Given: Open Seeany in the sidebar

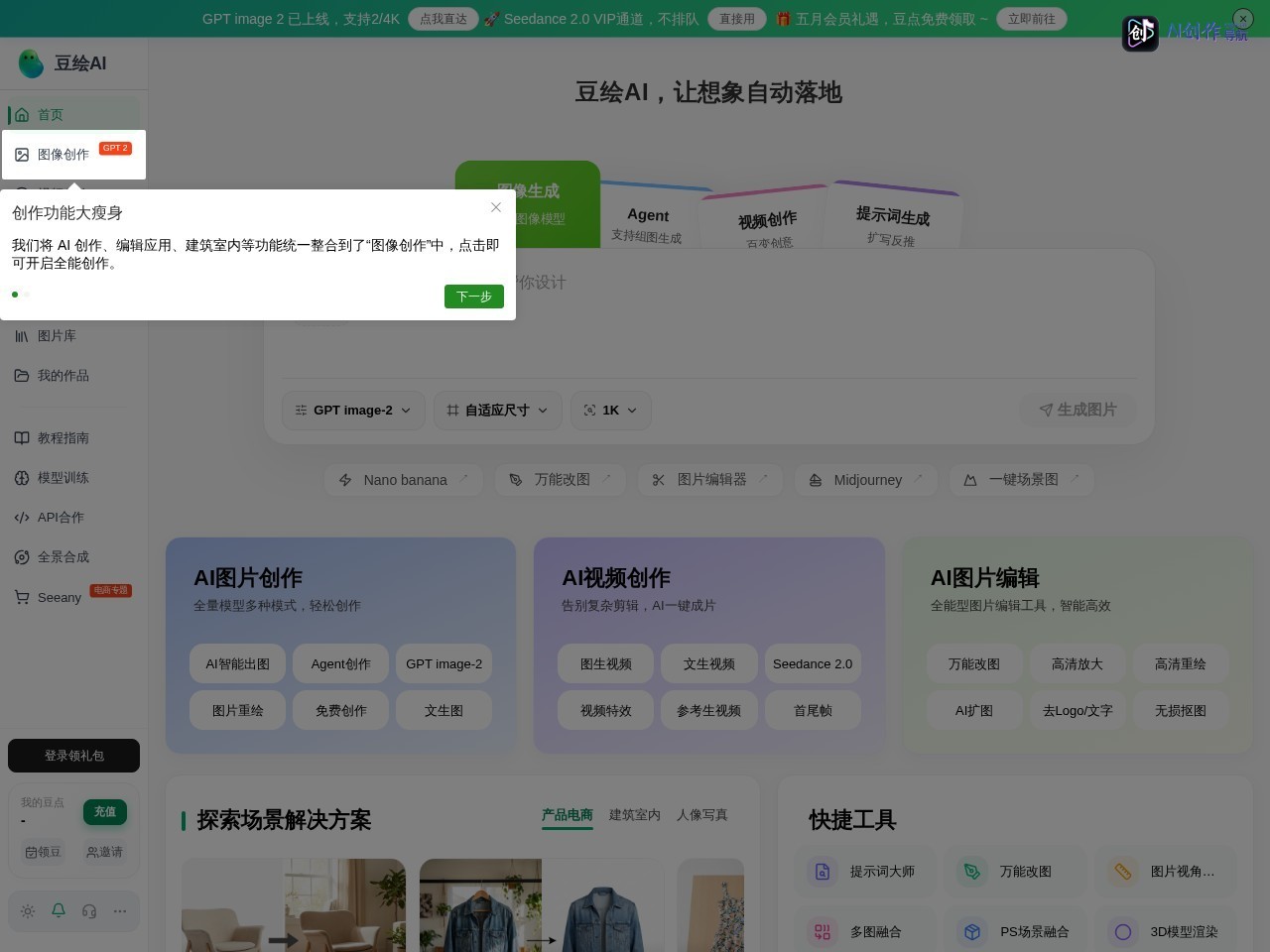Looking at the screenshot, I should click(73, 597).
